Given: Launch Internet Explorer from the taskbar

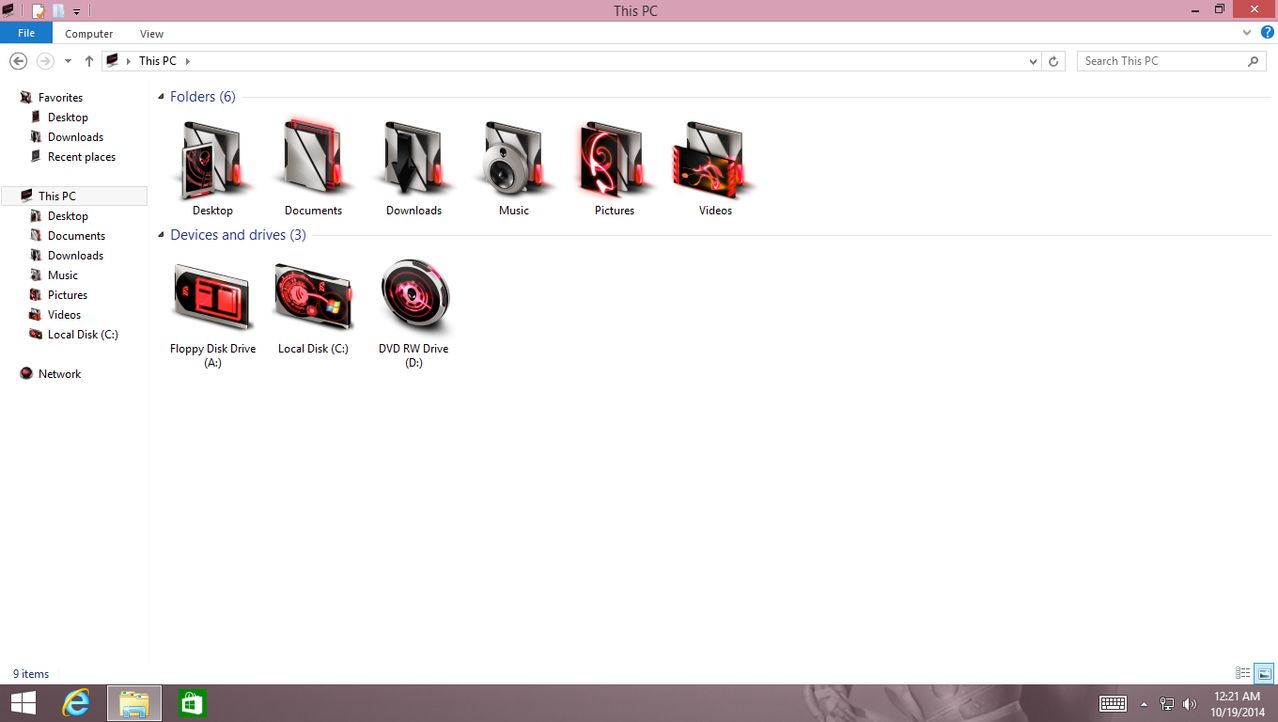Looking at the screenshot, I should (76, 703).
